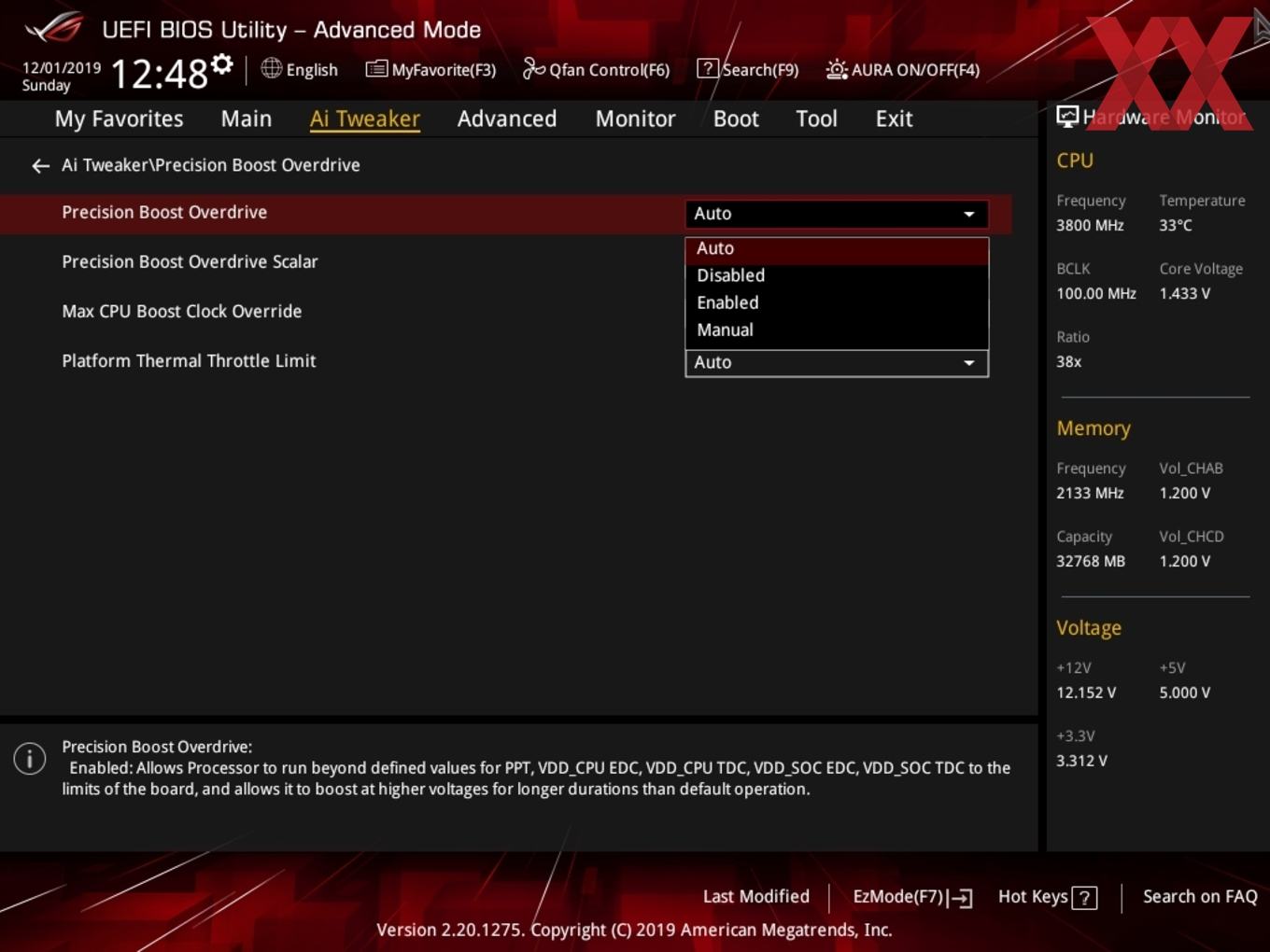Go to the Boot tab
The image size is (1270, 952).
click(736, 119)
